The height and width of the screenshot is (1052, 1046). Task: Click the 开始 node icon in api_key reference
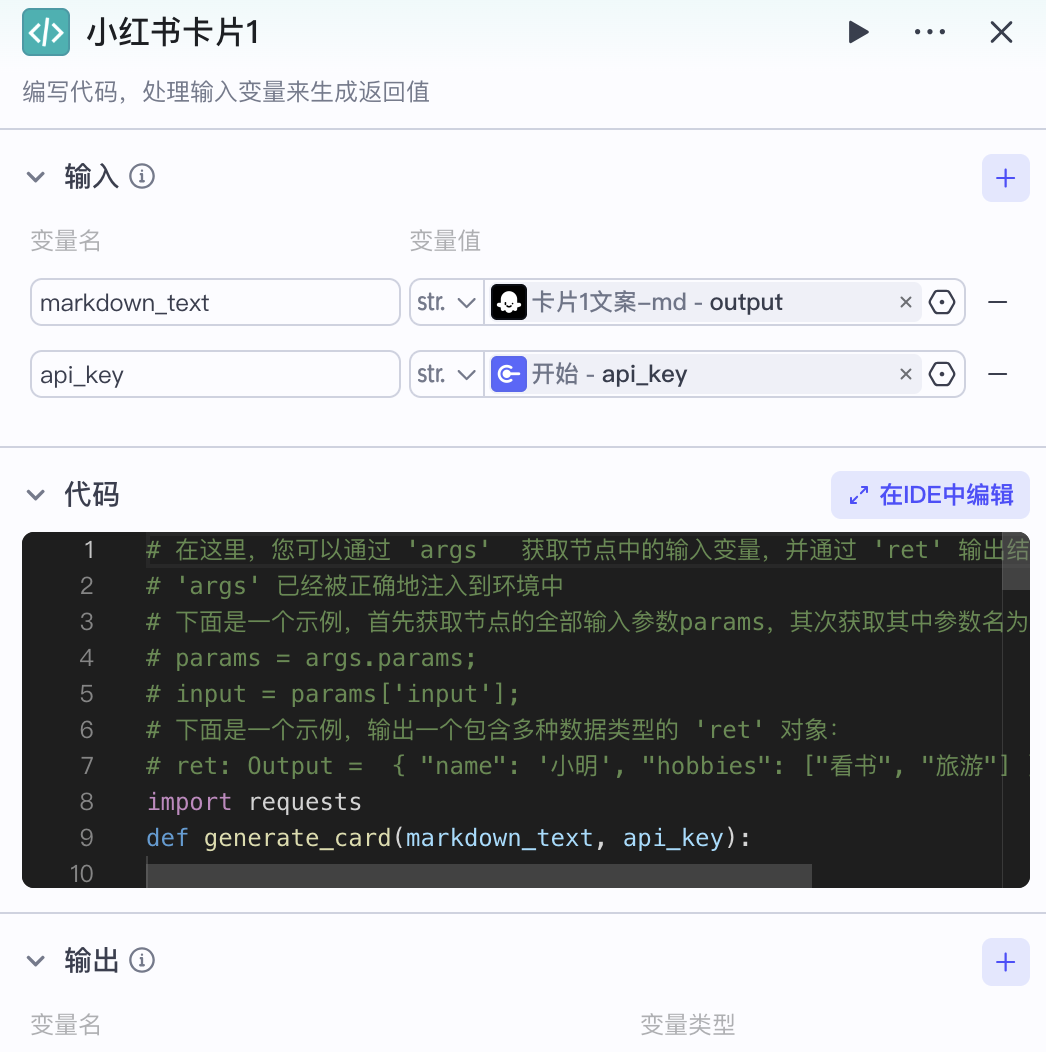(511, 374)
